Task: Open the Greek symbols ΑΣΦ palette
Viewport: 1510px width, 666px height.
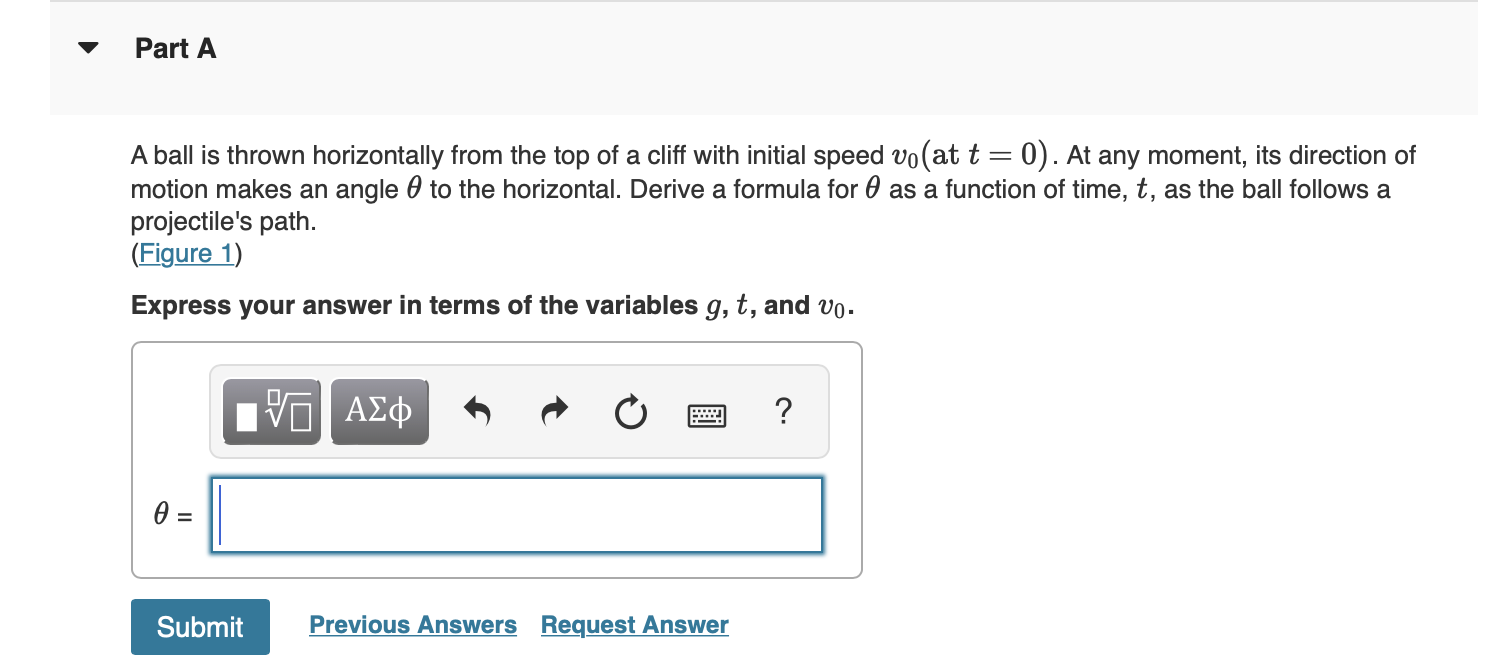Action: point(379,410)
